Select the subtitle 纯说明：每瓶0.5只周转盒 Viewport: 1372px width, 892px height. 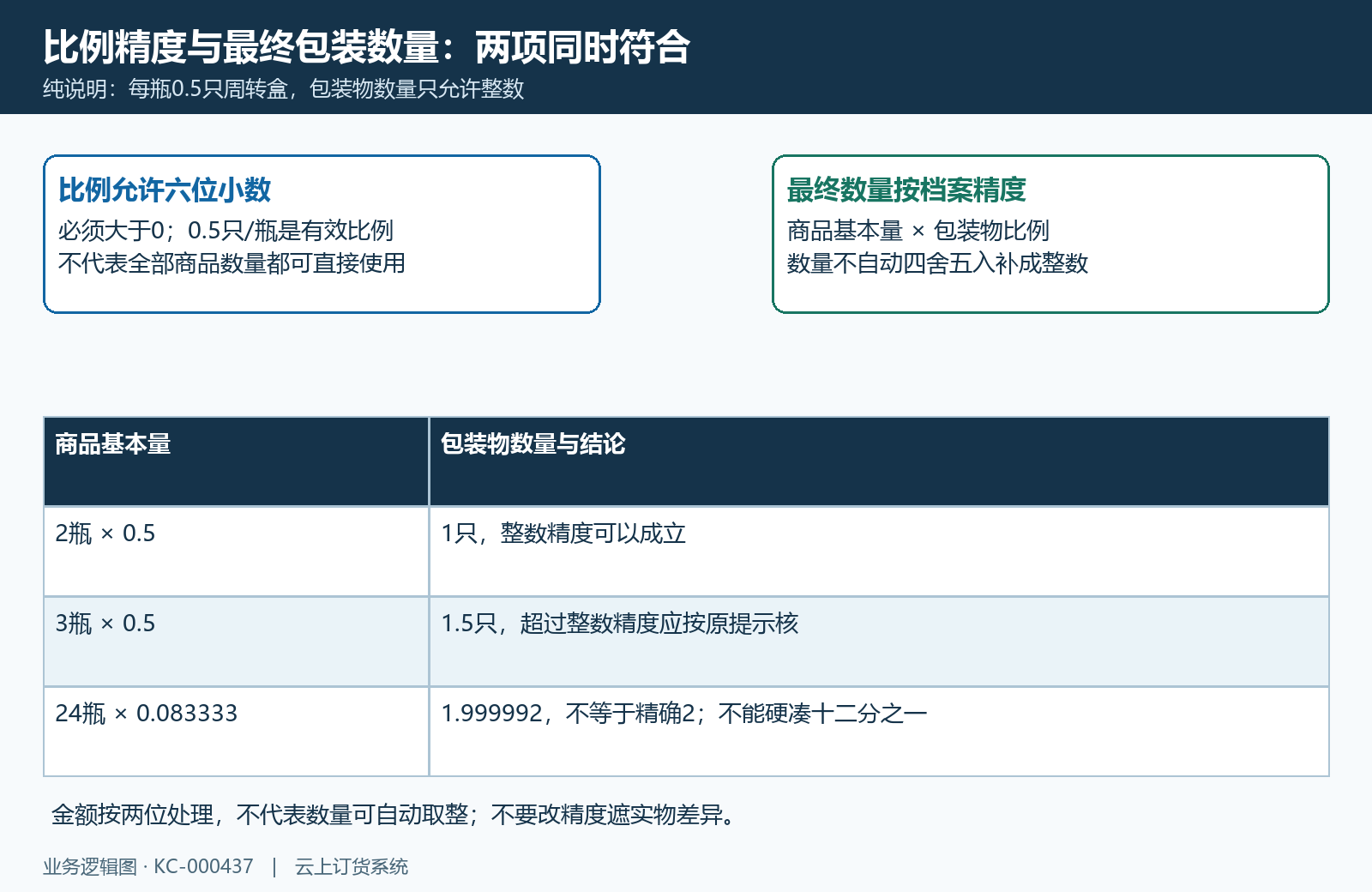(165, 89)
